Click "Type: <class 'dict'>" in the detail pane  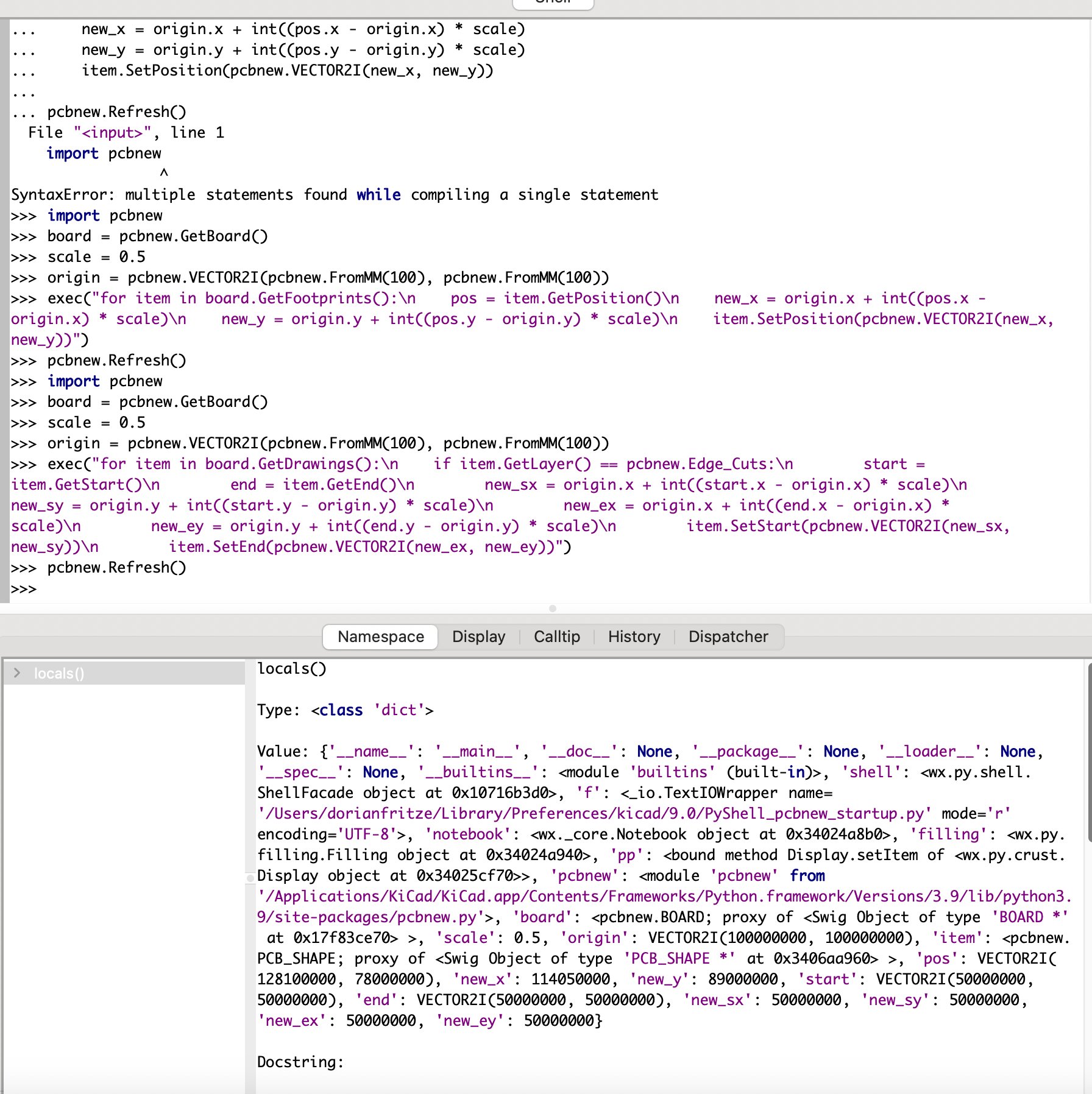[x=345, y=710]
